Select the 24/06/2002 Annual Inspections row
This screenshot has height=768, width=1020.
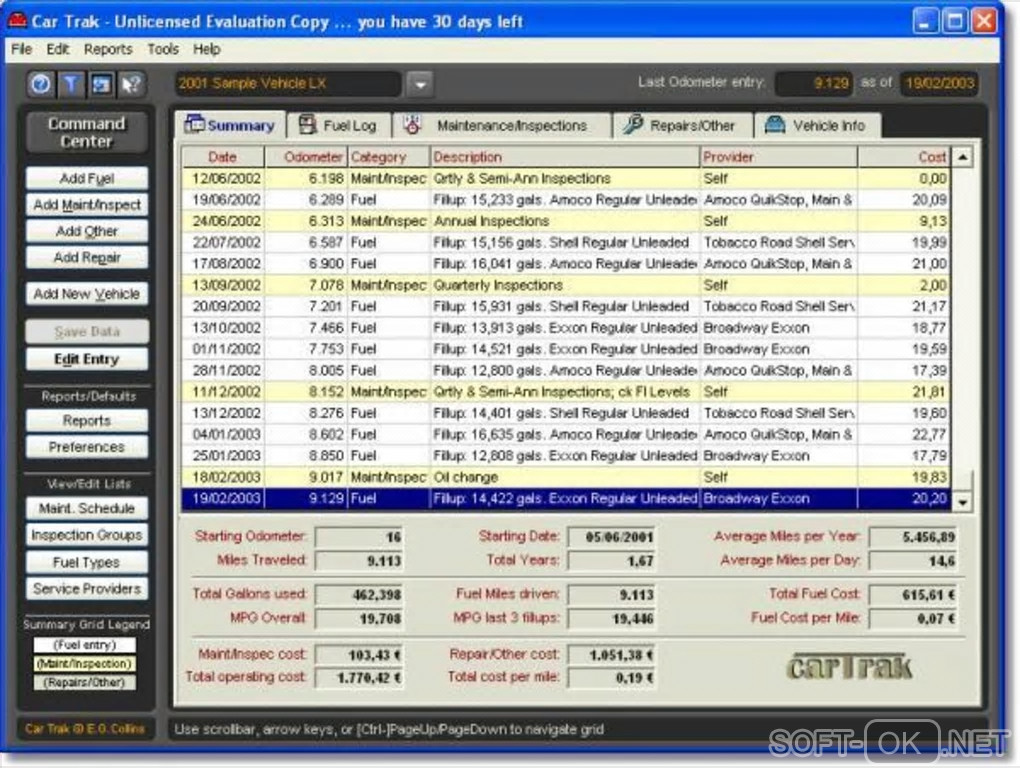(x=566, y=221)
